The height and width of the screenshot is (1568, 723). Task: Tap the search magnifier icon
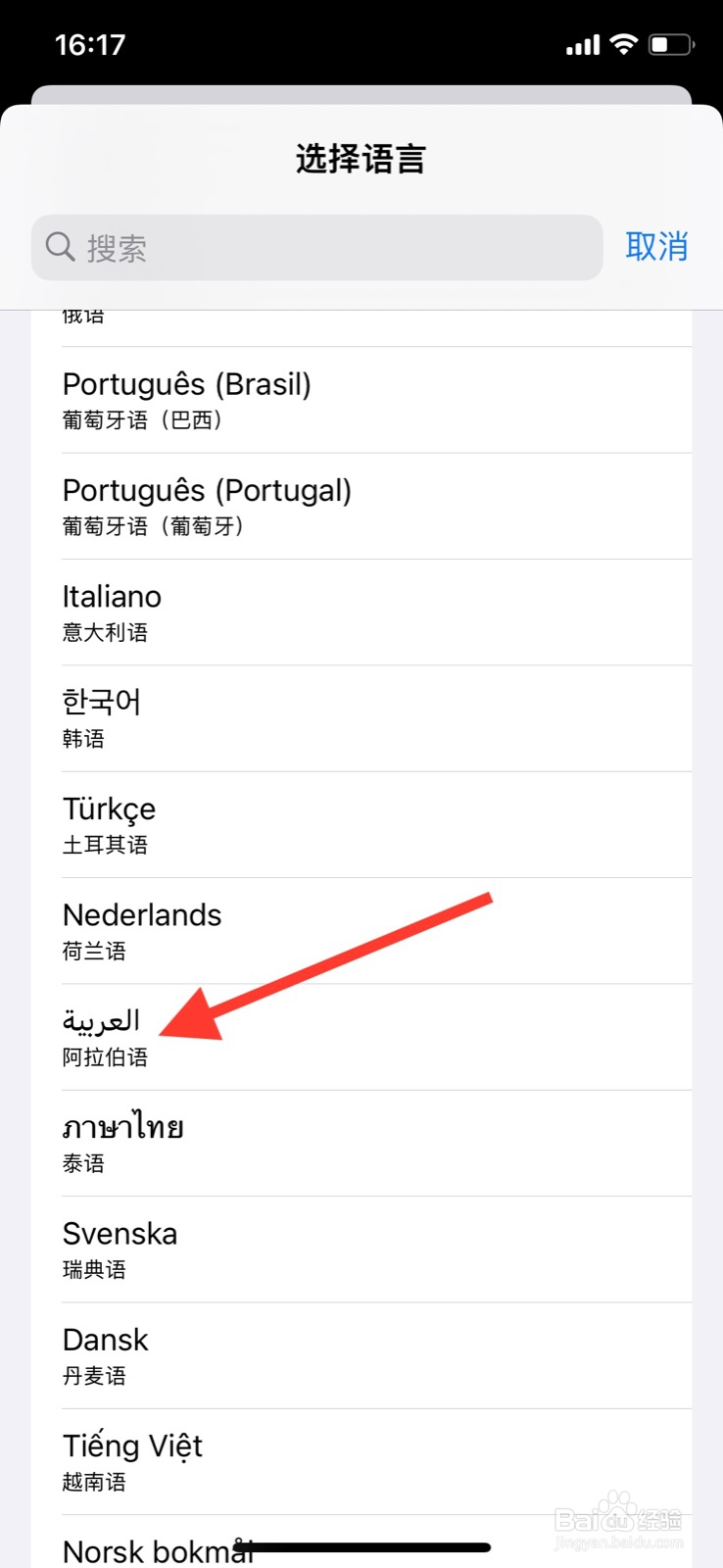(61, 247)
